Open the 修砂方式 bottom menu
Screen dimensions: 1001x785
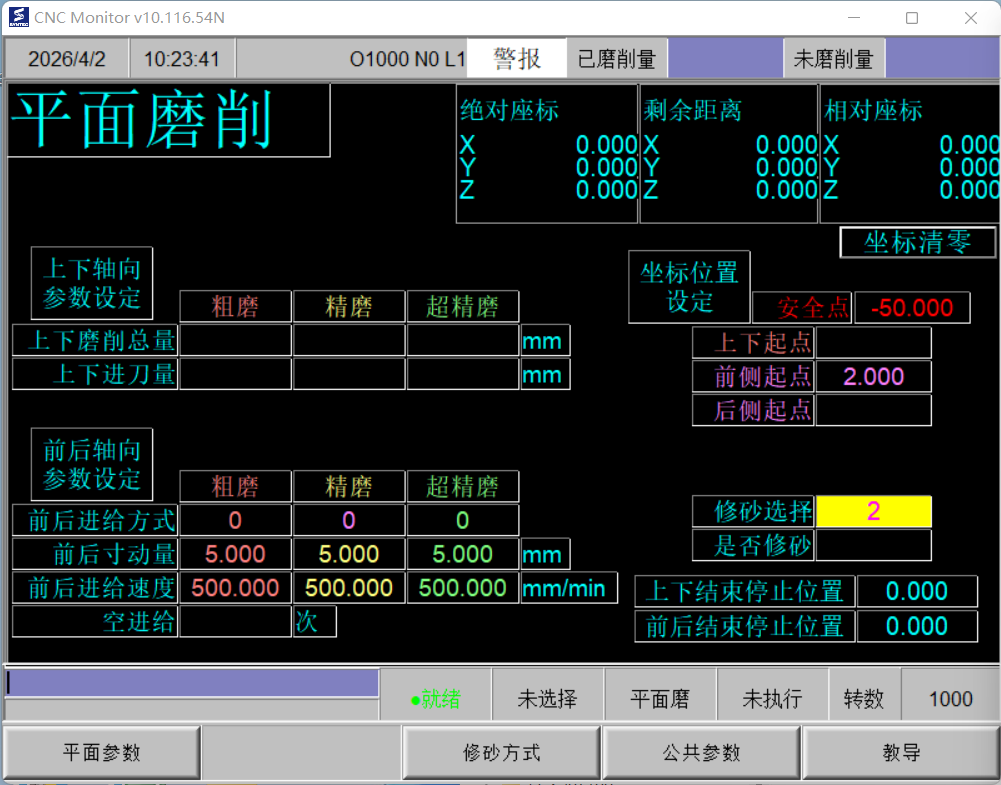(x=501, y=753)
